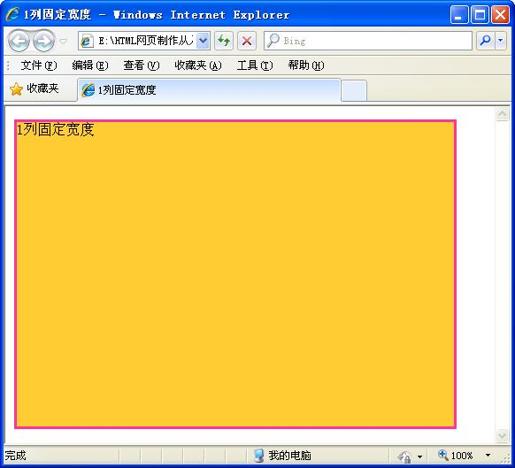515x468 pixels.
Task: Click the 收藏夹 favorites button label
Action: pos(42,89)
